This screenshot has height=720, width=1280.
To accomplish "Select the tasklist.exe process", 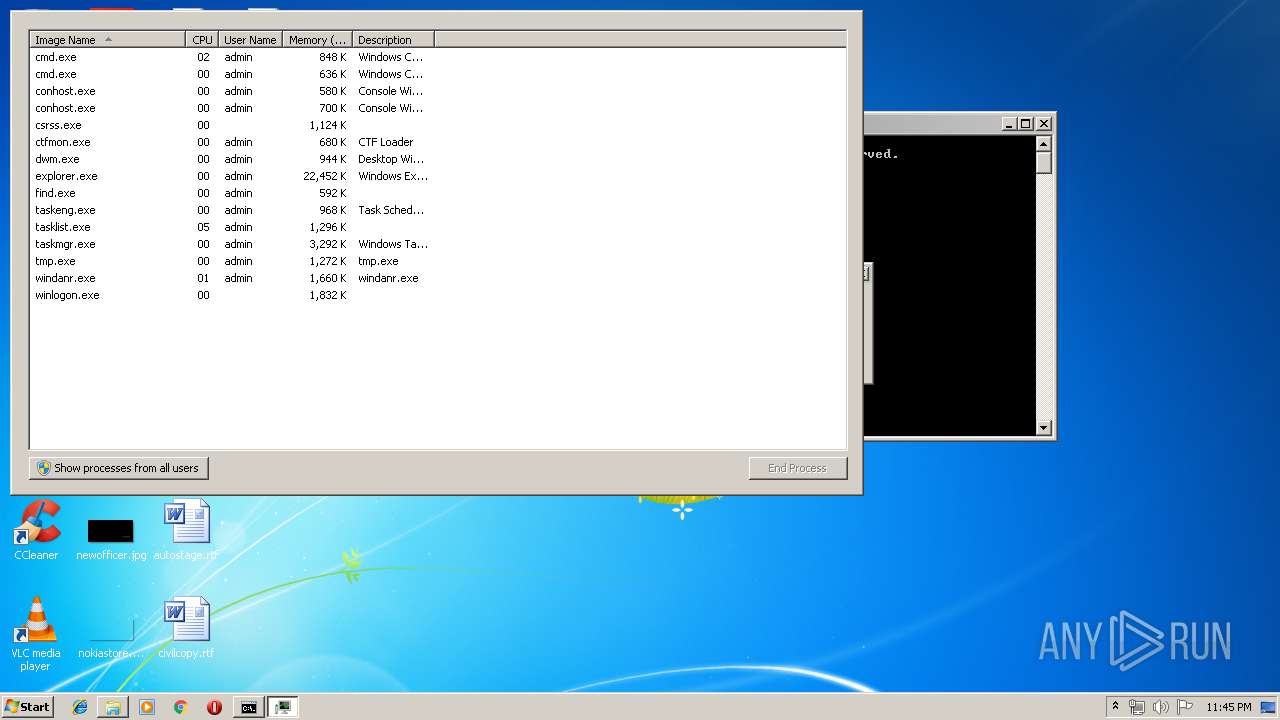I will (x=438, y=227).
